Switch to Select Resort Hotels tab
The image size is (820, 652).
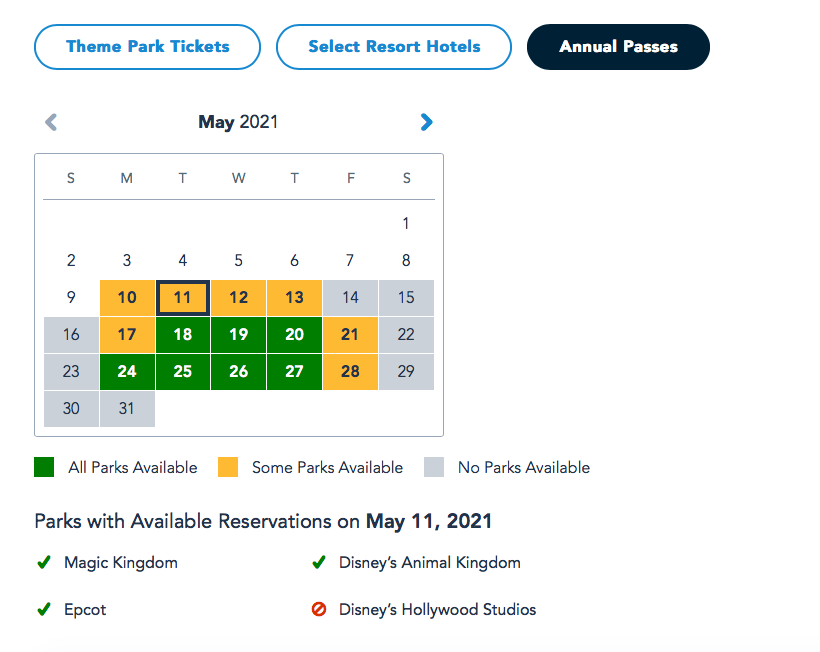[x=394, y=47]
